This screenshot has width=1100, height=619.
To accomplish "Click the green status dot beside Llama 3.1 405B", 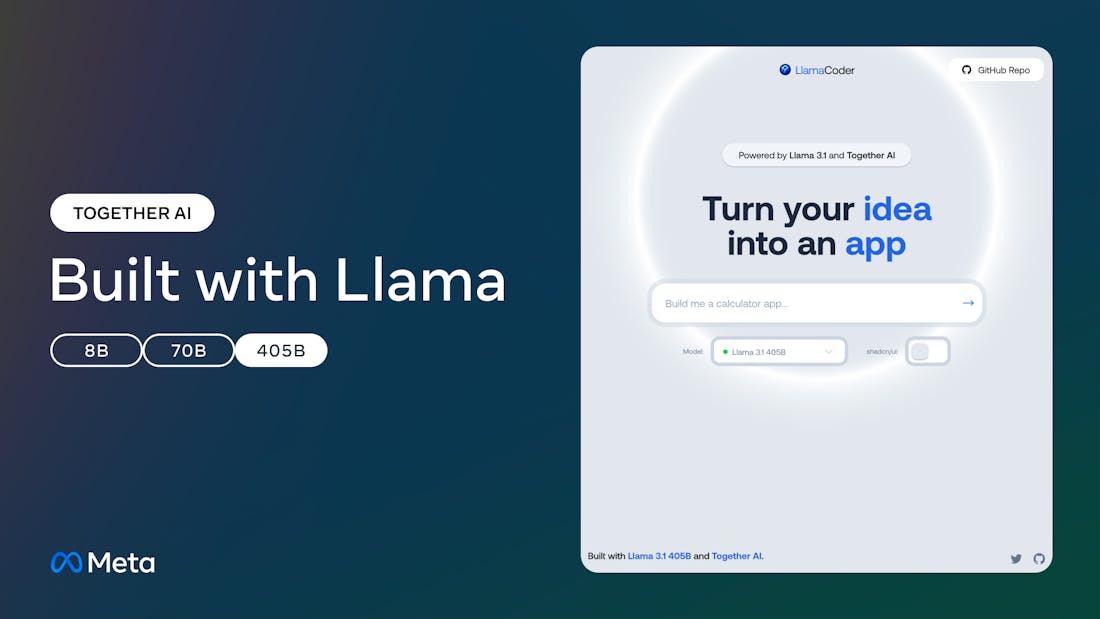I will tap(725, 352).
